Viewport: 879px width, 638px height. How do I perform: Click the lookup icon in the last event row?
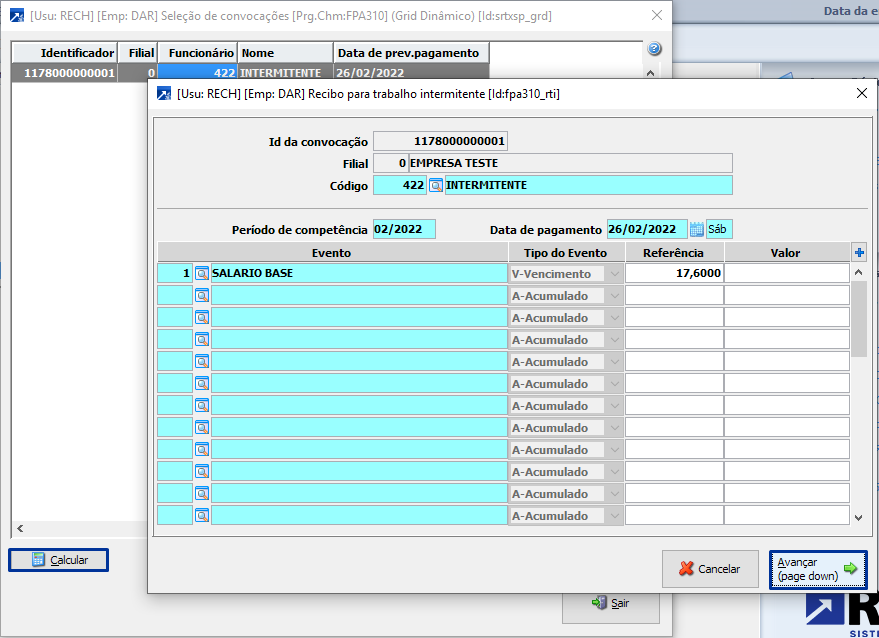coord(202,516)
